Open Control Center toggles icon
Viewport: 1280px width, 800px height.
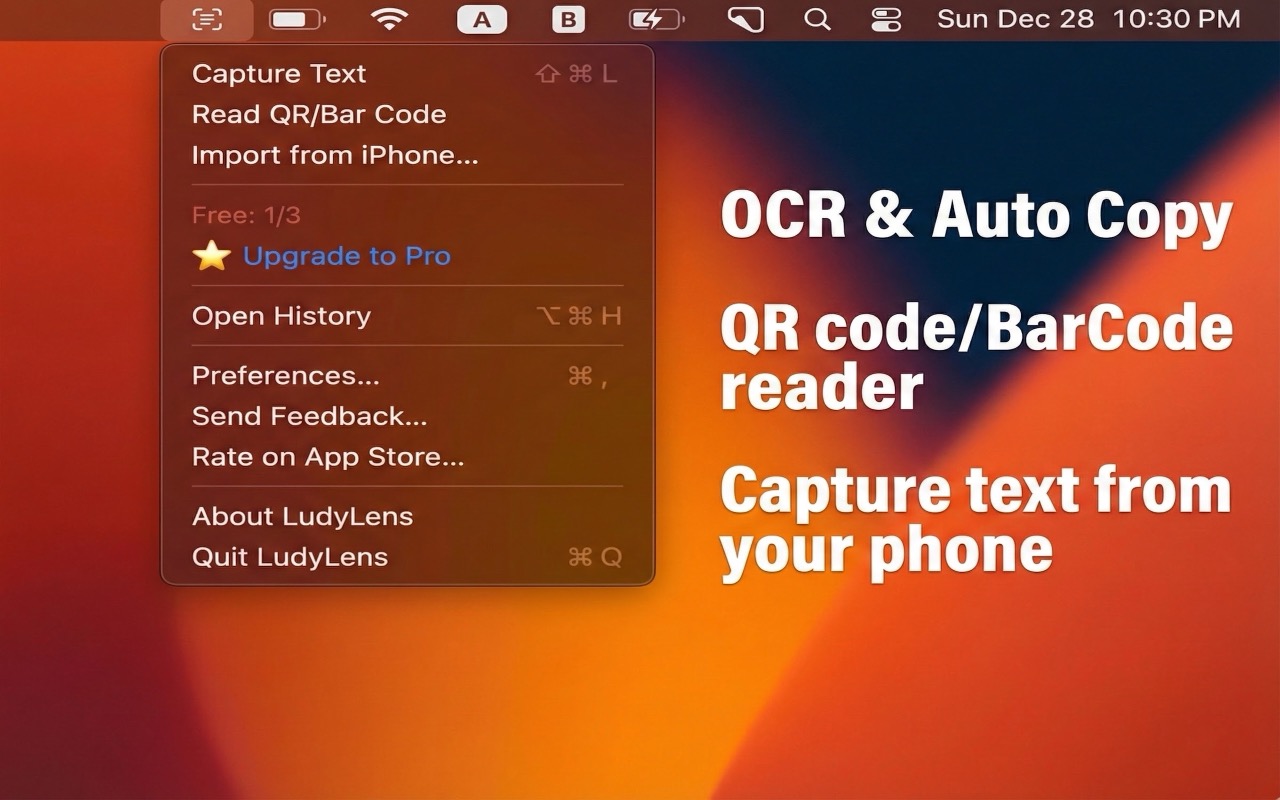[886, 19]
